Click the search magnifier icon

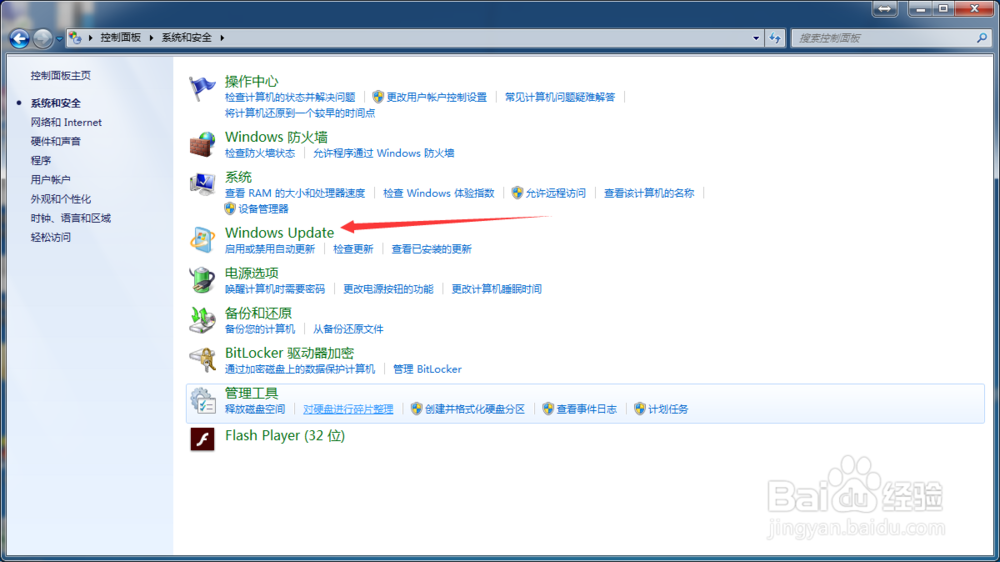point(982,38)
